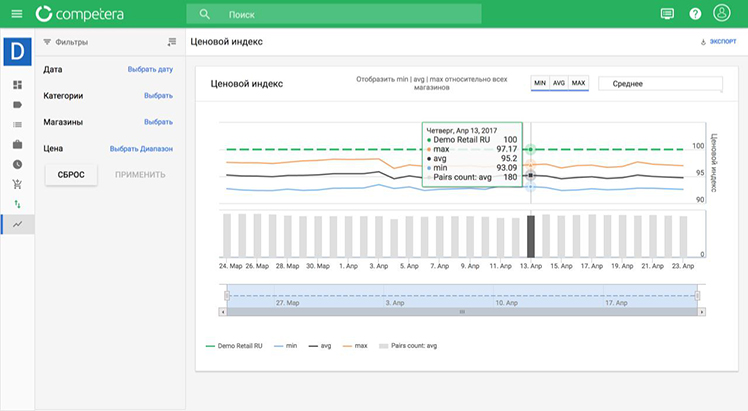Open the hamburger main menu

17,14
